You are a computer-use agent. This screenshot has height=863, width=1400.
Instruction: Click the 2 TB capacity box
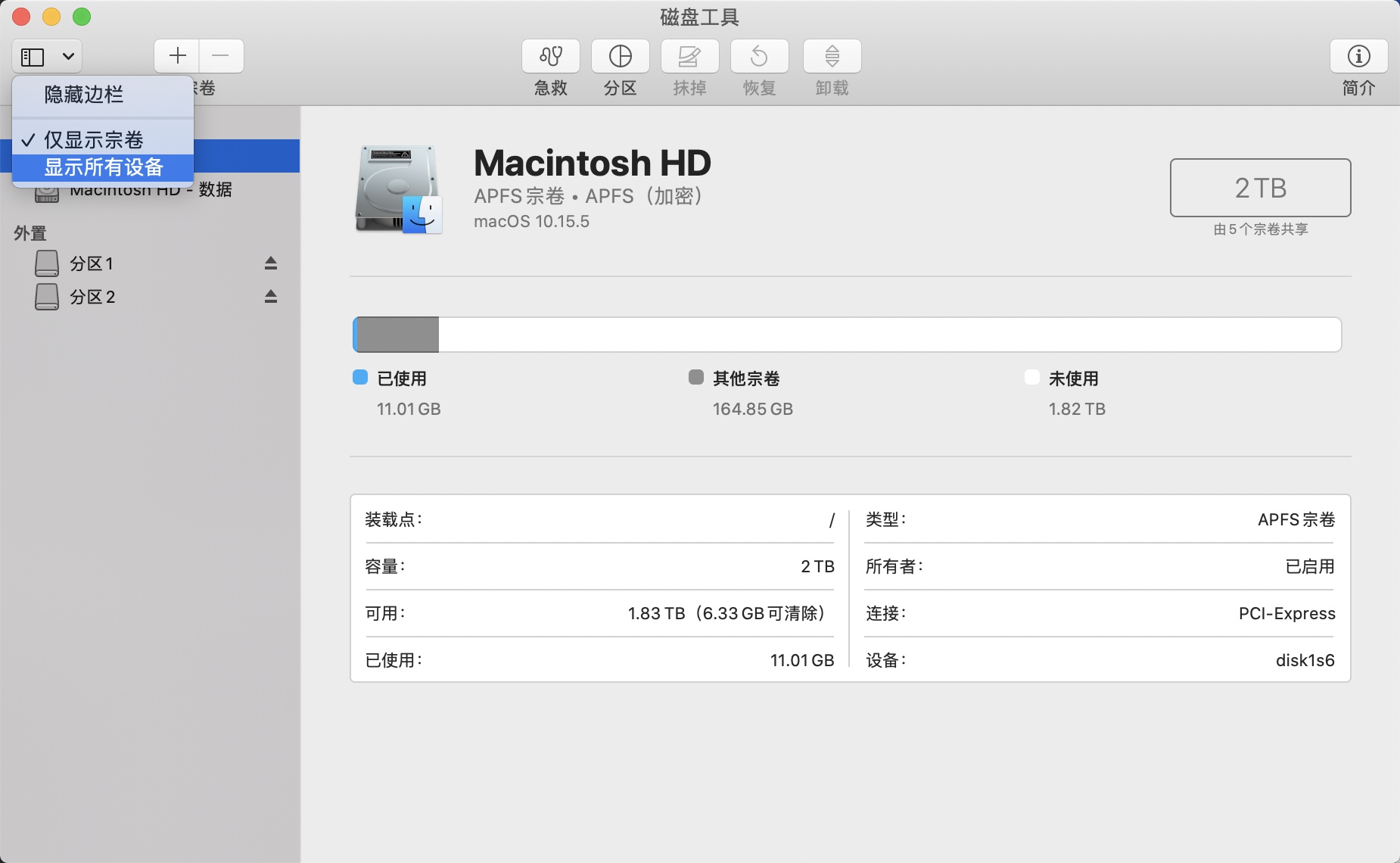coord(1260,188)
